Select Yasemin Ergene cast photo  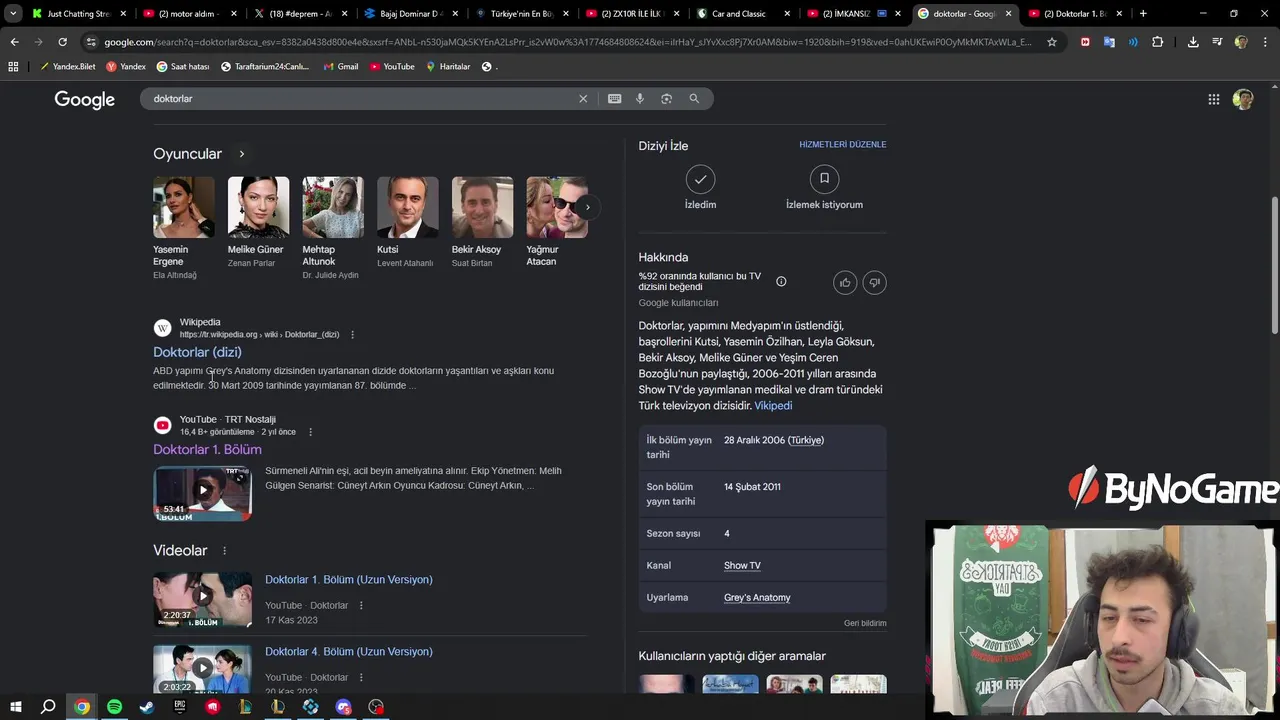pos(184,207)
